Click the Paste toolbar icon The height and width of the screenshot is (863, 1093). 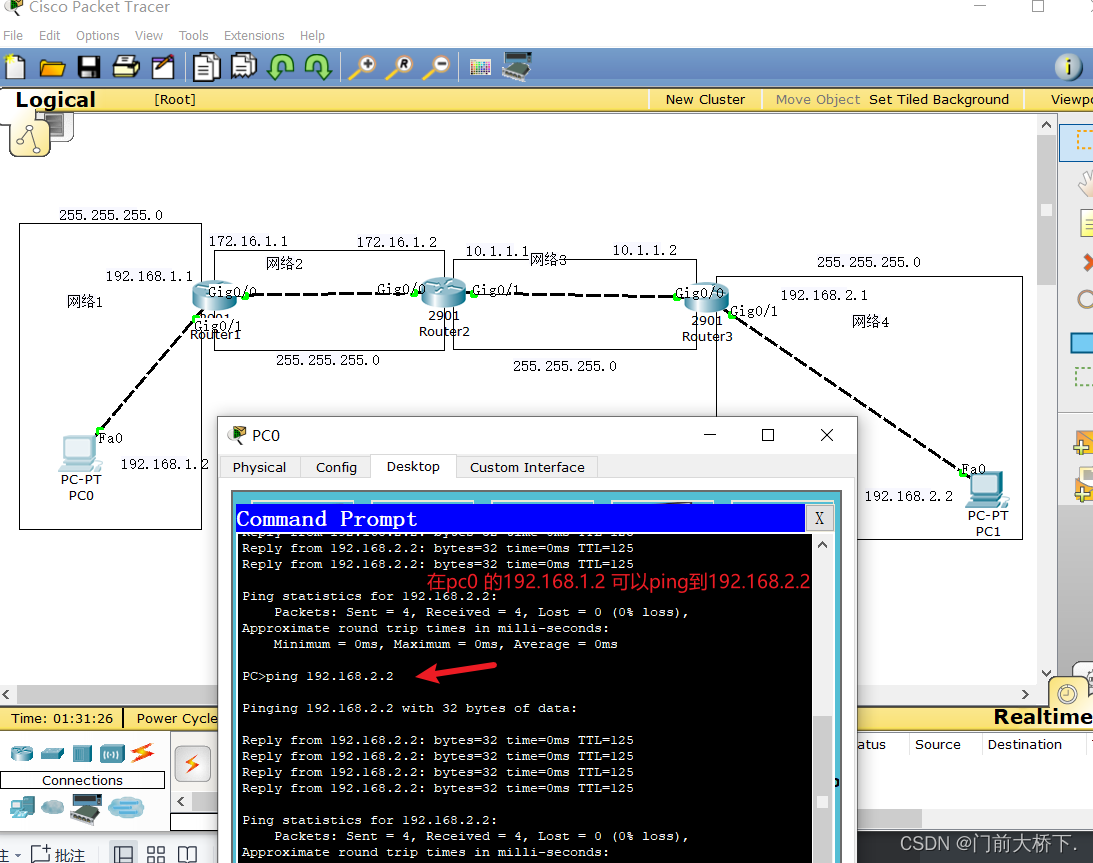(x=244, y=67)
